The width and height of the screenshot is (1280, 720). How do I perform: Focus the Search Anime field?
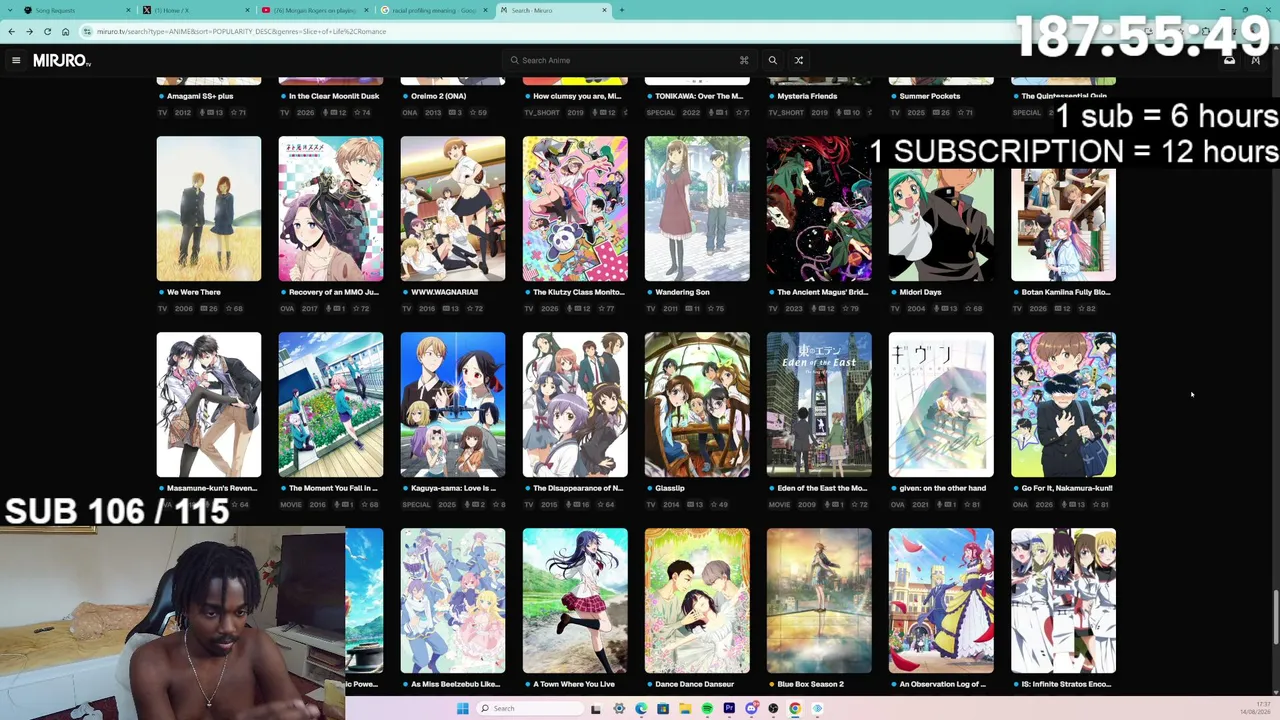(x=630, y=60)
